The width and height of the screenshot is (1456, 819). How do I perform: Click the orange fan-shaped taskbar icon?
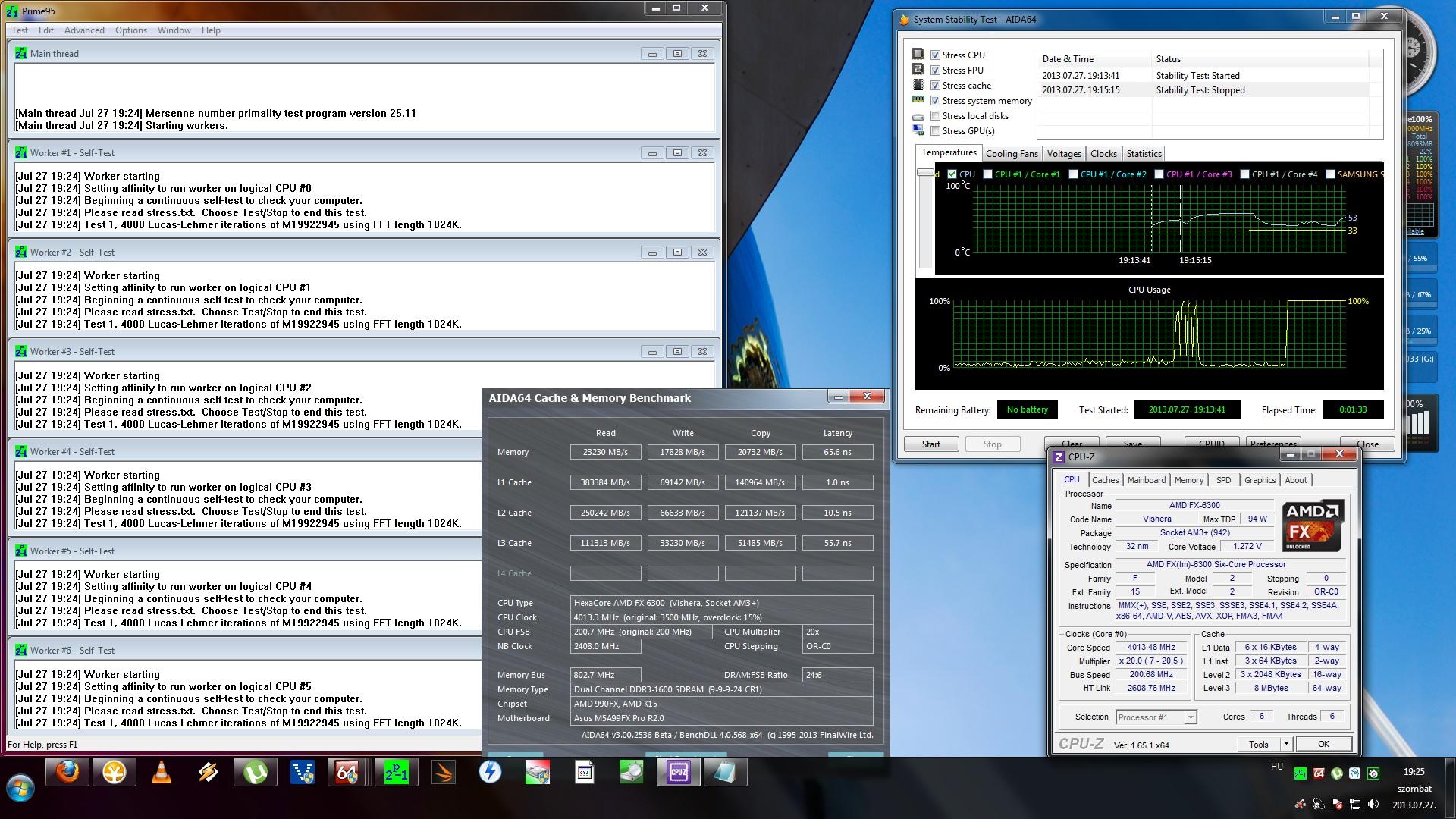(x=443, y=773)
